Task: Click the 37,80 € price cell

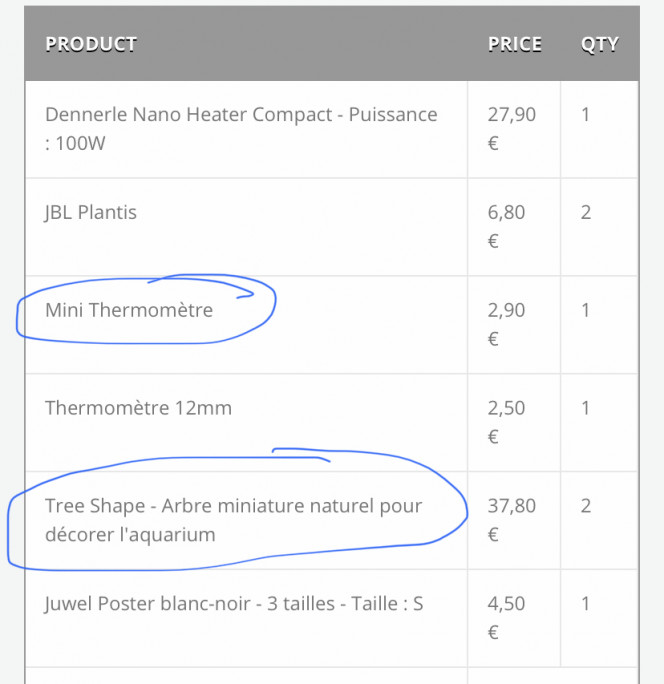Action: point(511,520)
